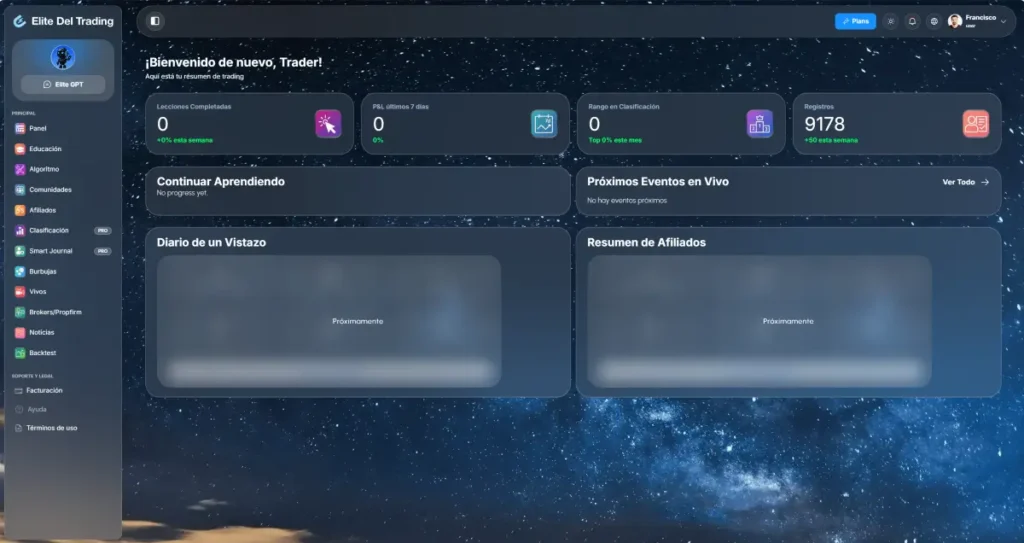Go to Afiliados menu label
Viewport: 1024px width, 543px height.
point(42,210)
